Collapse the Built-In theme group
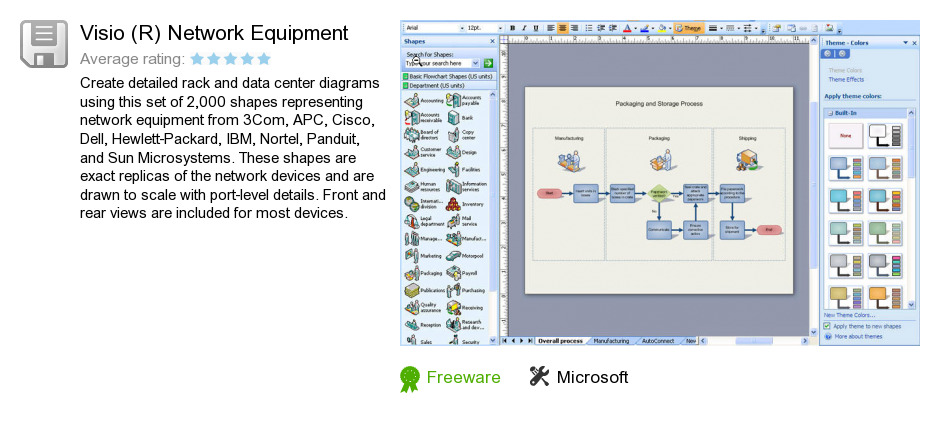Screen dimensions: 940x423 point(828,113)
